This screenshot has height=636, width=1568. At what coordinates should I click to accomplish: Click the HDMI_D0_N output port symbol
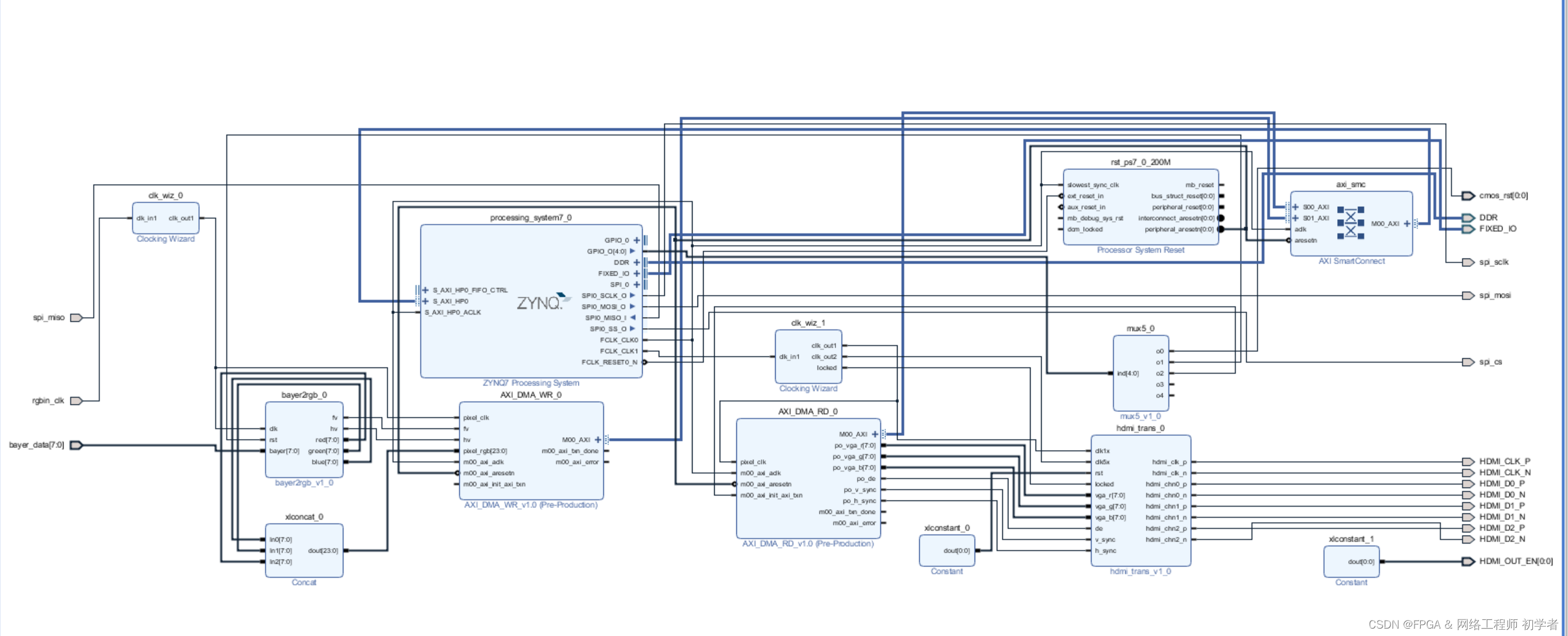pyautogui.click(x=1468, y=495)
